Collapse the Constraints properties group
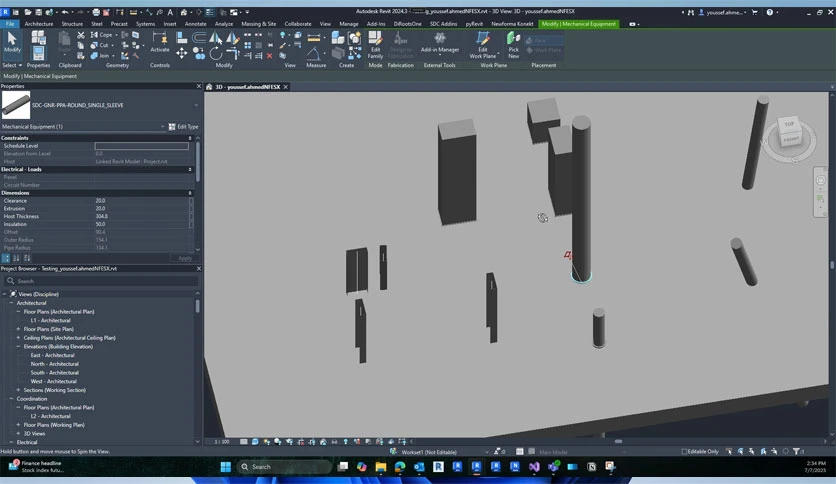 190,138
